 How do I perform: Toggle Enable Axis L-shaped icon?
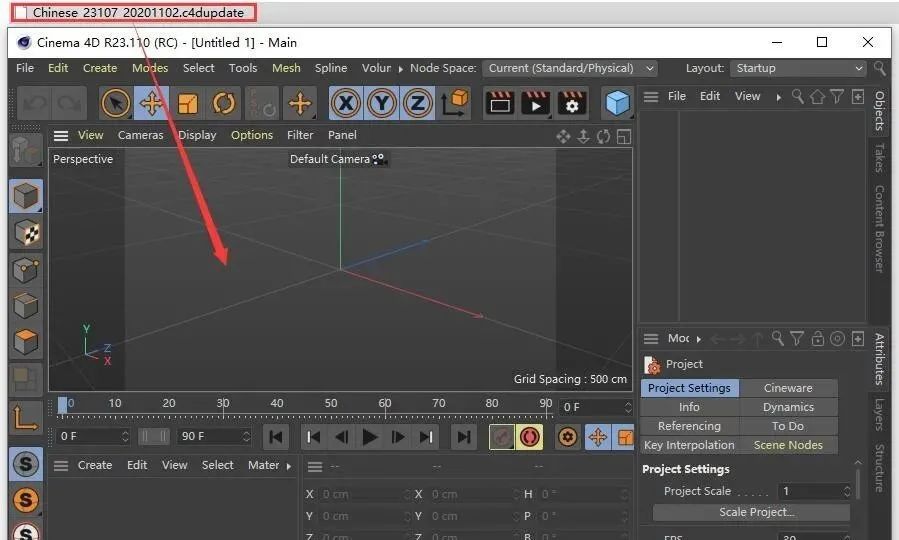(x=26, y=417)
